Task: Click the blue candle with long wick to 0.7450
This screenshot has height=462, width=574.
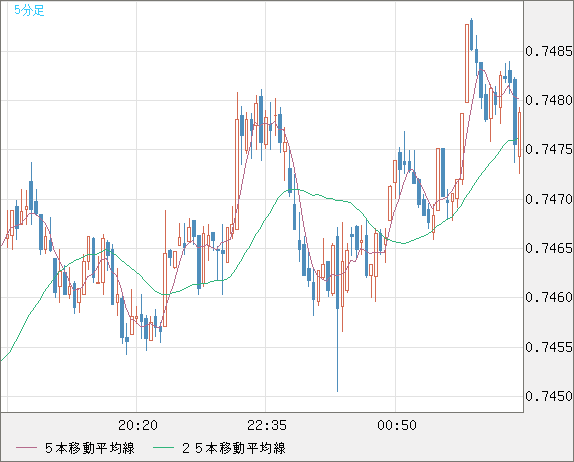Action: (338, 309)
